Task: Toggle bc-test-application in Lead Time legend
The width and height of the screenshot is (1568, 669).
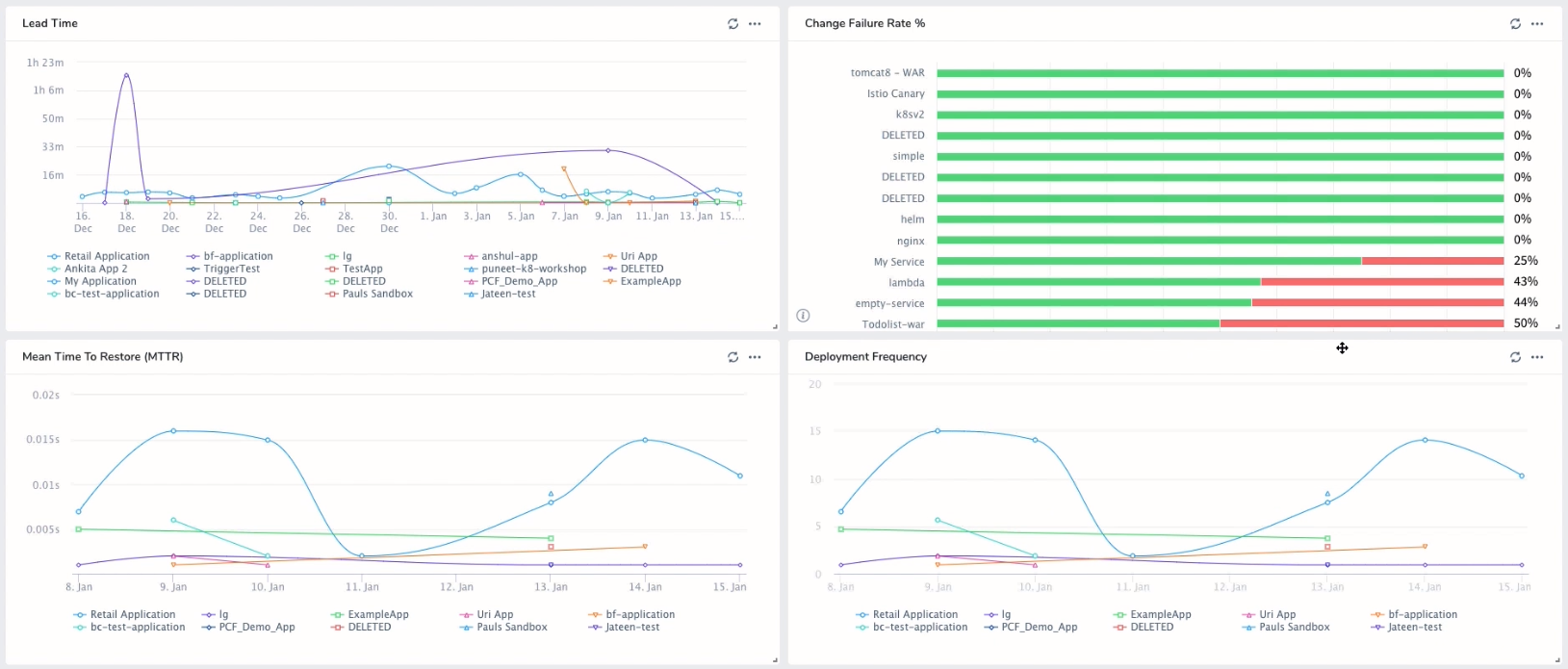Action: [103, 294]
